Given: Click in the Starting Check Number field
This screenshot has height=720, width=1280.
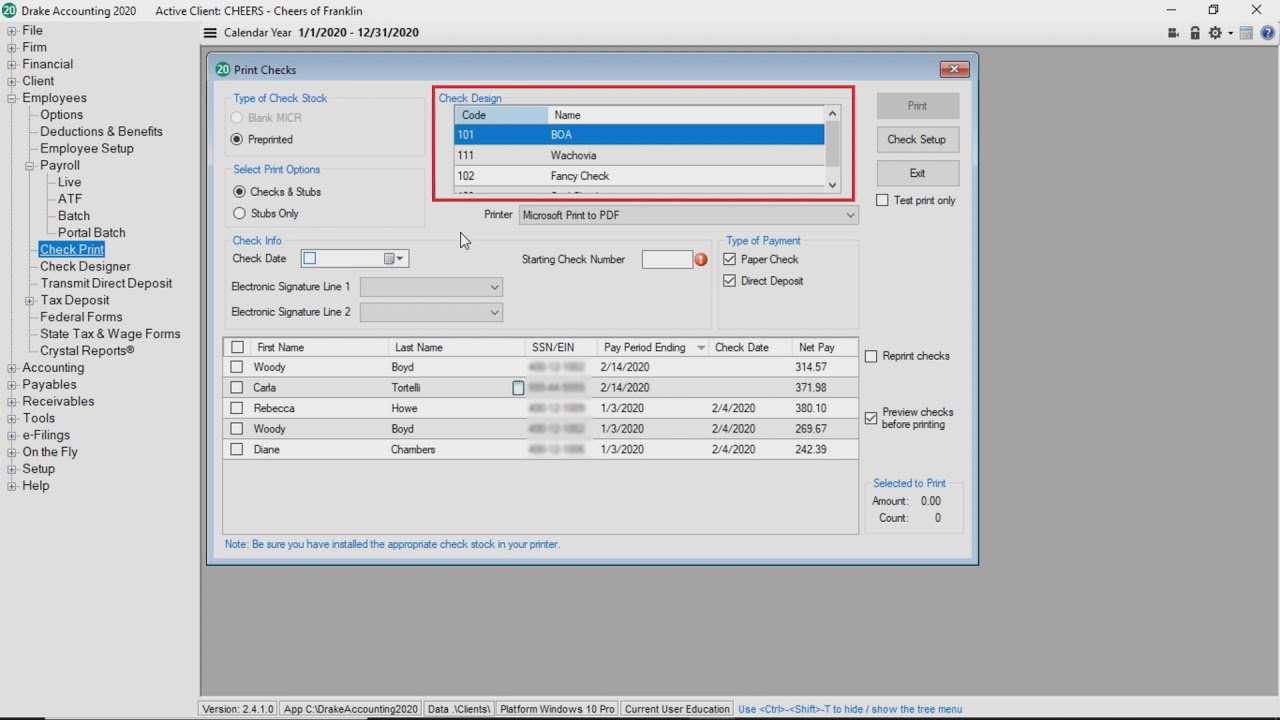Looking at the screenshot, I should 667,260.
